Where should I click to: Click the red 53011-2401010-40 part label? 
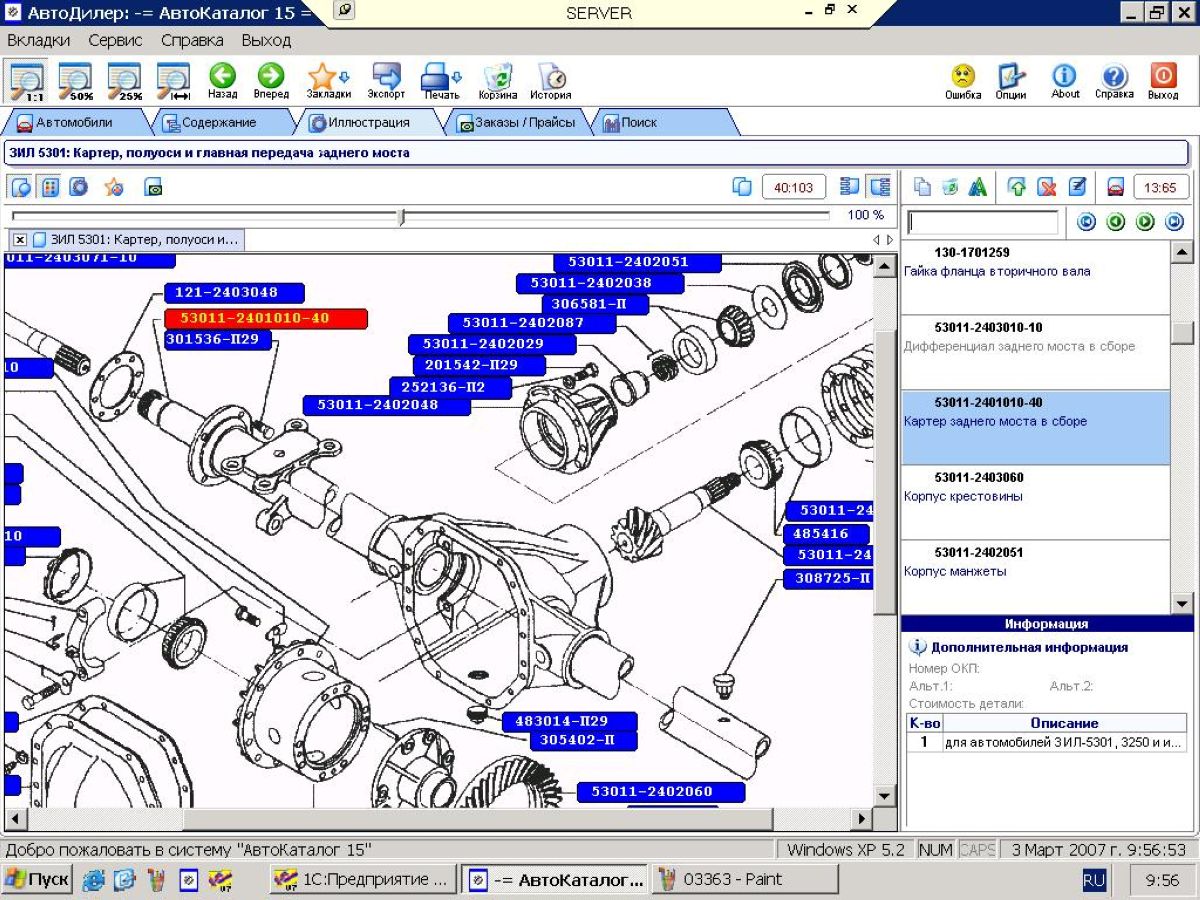click(x=266, y=319)
